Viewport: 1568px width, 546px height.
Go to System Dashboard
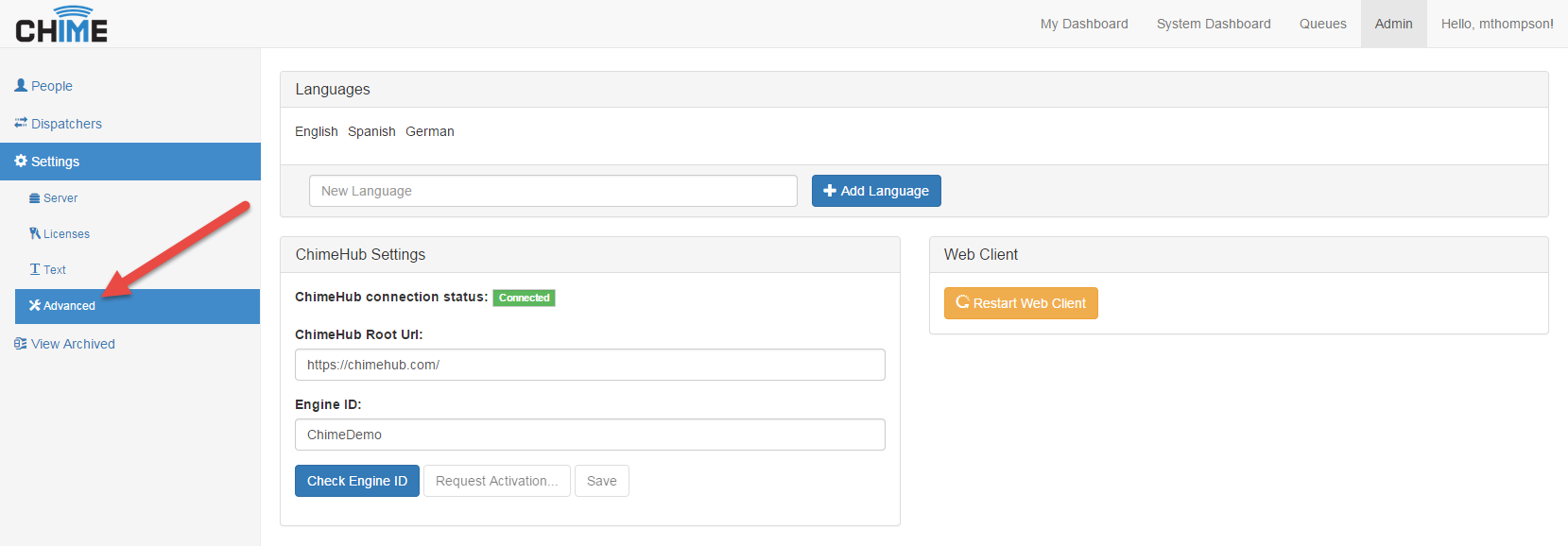pos(1214,24)
